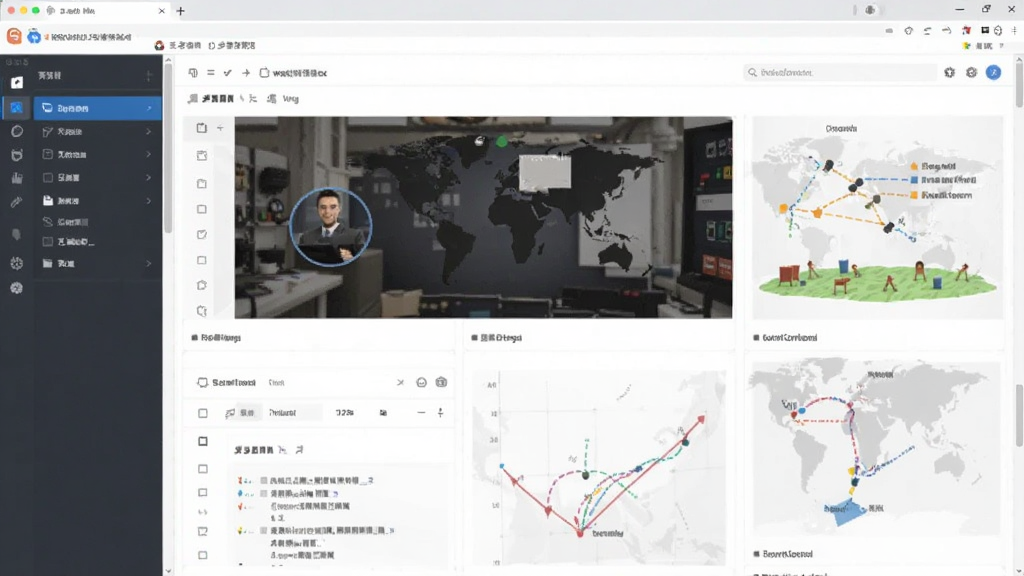Click the orange S icon in the browser toolbar
This screenshot has width=1024, height=576.
(x=14, y=37)
